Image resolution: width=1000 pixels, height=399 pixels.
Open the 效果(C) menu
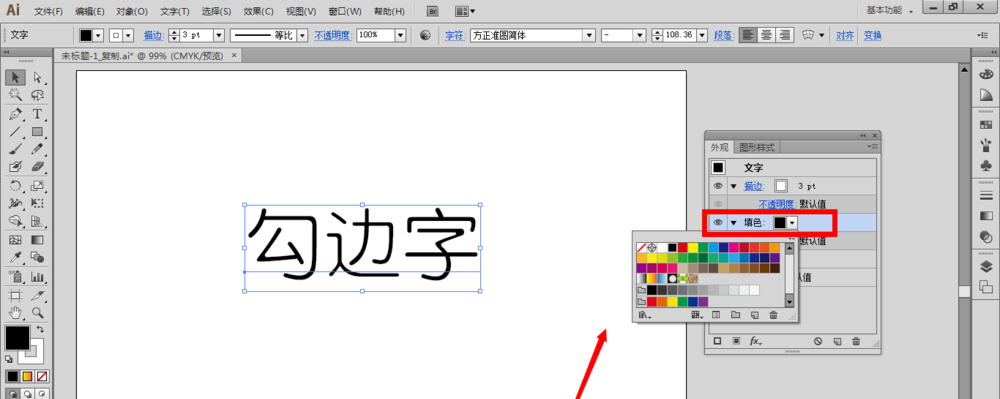(259, 11)
